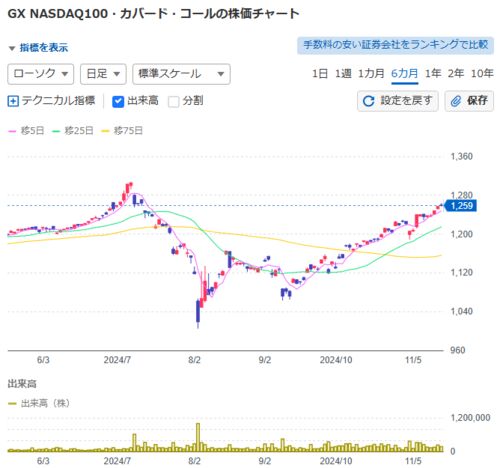Uncheck the 出来高 checkbox
The image size is (500, 468).
point(118,101)
